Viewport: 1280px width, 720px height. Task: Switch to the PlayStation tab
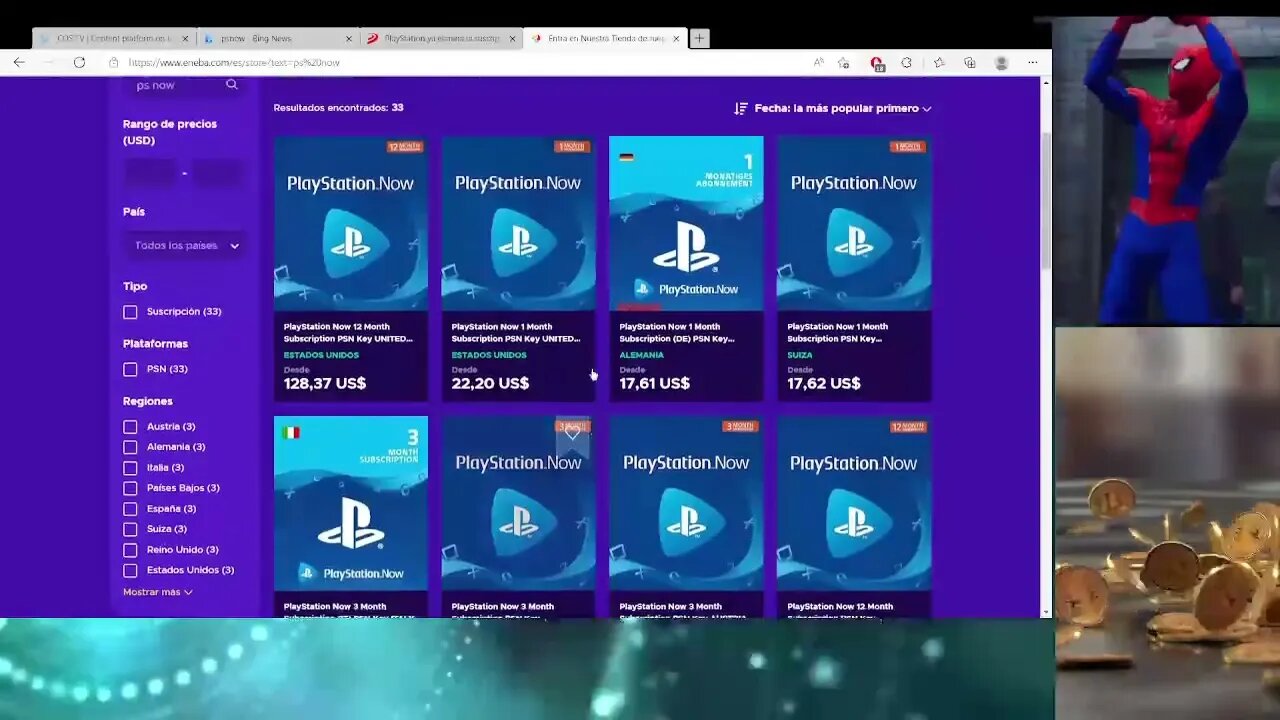click(x=441, y=38)
